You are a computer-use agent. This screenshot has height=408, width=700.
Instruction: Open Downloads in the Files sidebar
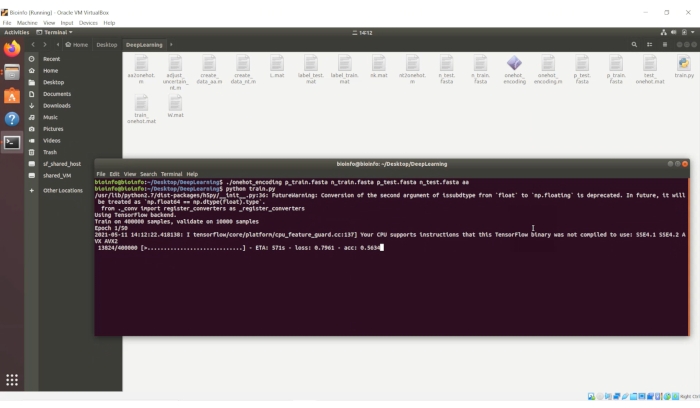[x=56, y=105]
